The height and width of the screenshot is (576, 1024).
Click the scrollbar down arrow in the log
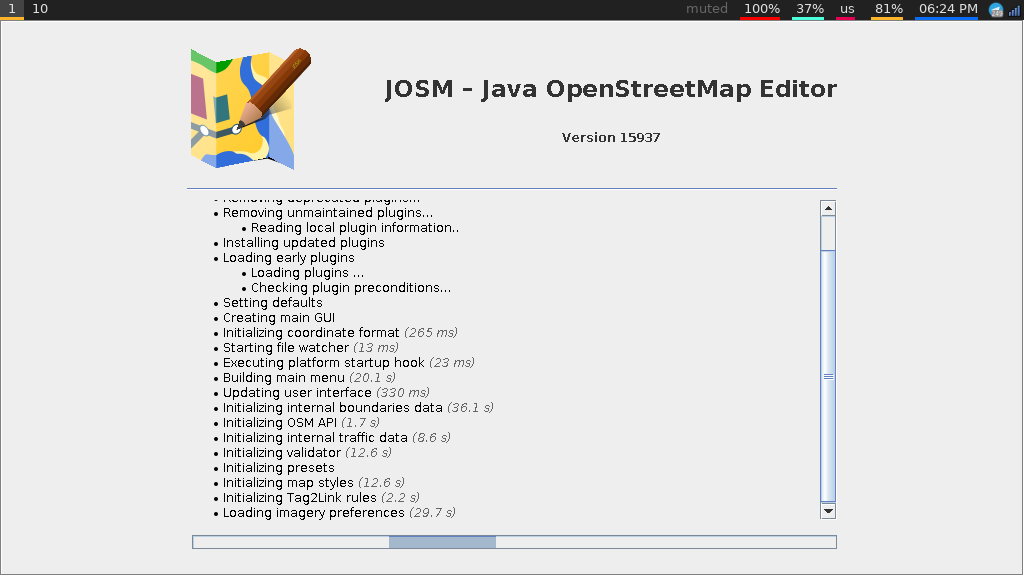(x=828, y=511)
